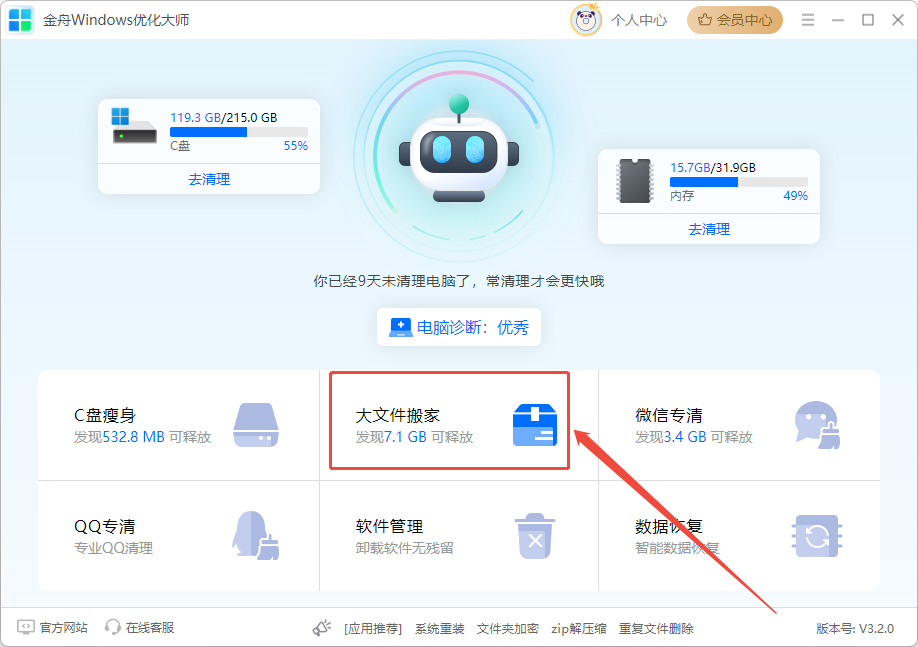Screen dimensions: 918x647
Task: Click 专业QQ清理 subtitle
Action: point(113,548)
